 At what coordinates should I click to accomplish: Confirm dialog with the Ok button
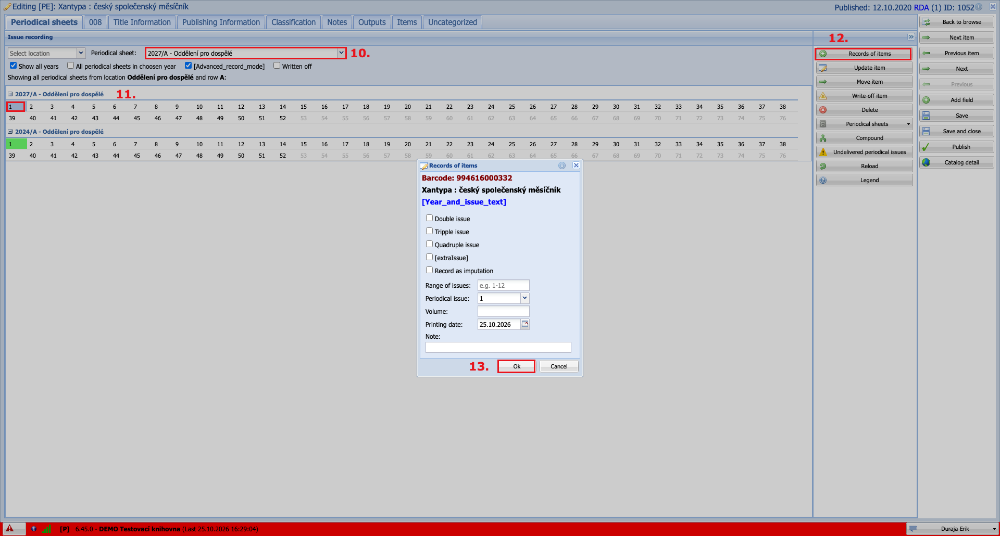516,366
